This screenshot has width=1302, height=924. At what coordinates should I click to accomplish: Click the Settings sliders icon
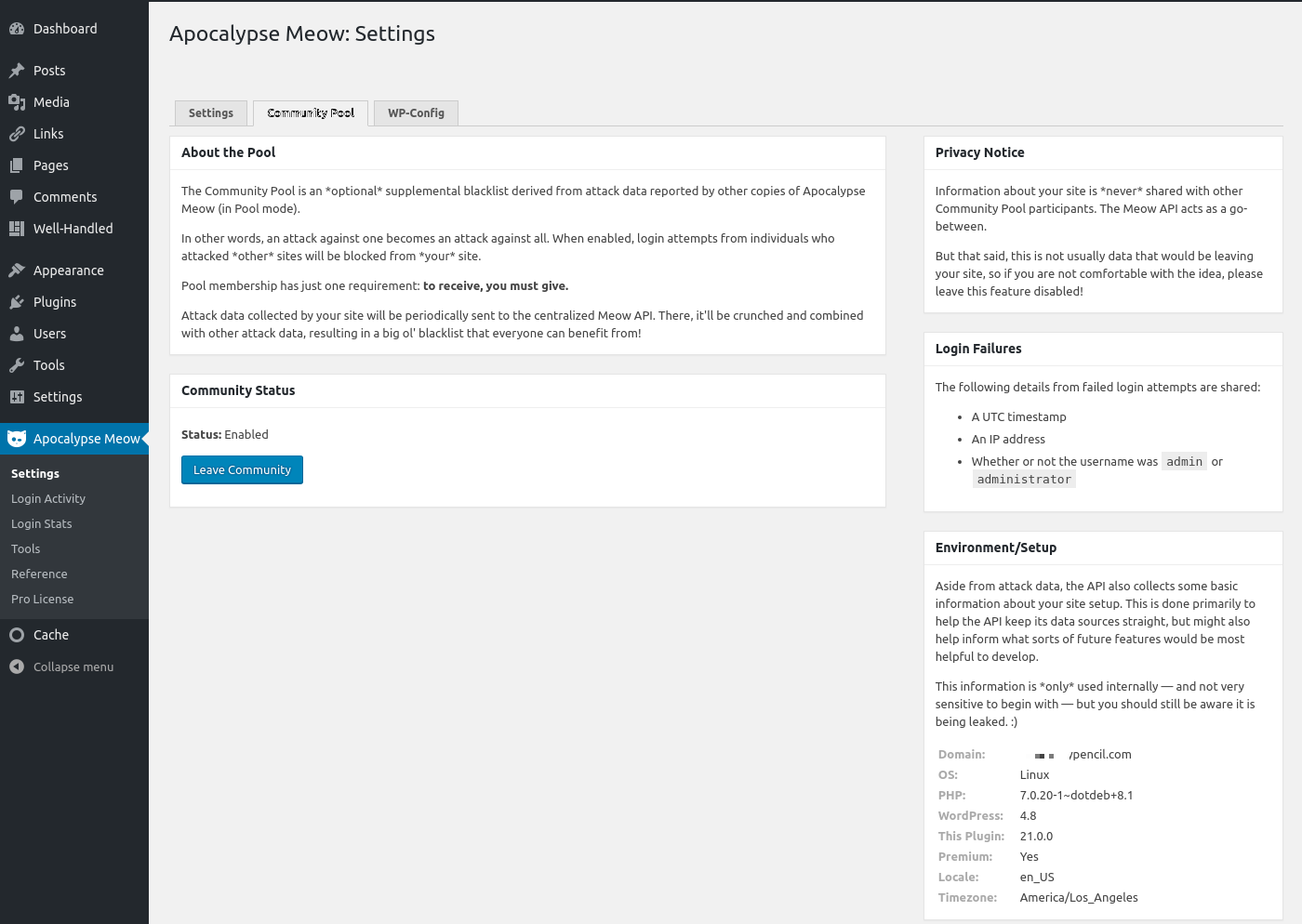pos(17,397)
